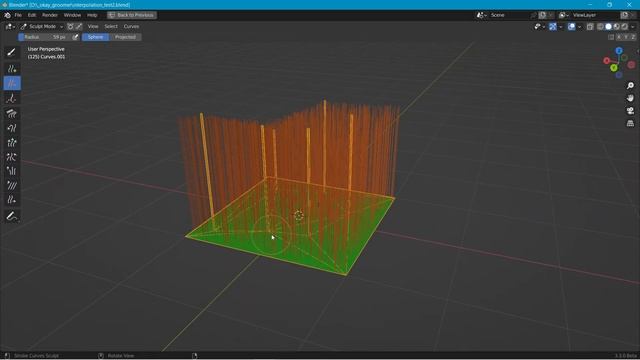
Task: Click the green Y axis gizmo ball
Action: 614,68
